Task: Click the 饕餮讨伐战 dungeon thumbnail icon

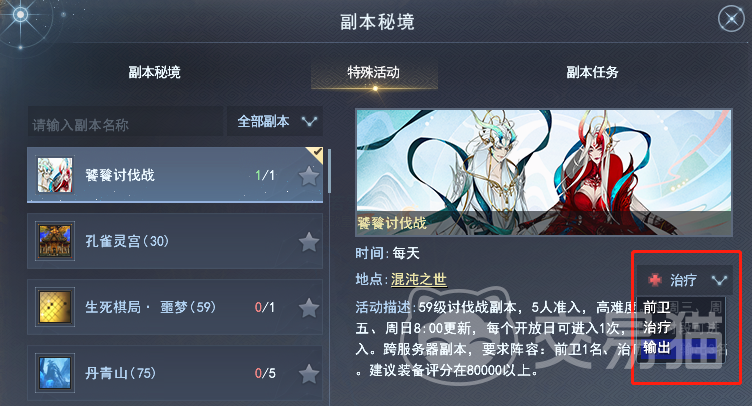Action: [x=55, y=175]
